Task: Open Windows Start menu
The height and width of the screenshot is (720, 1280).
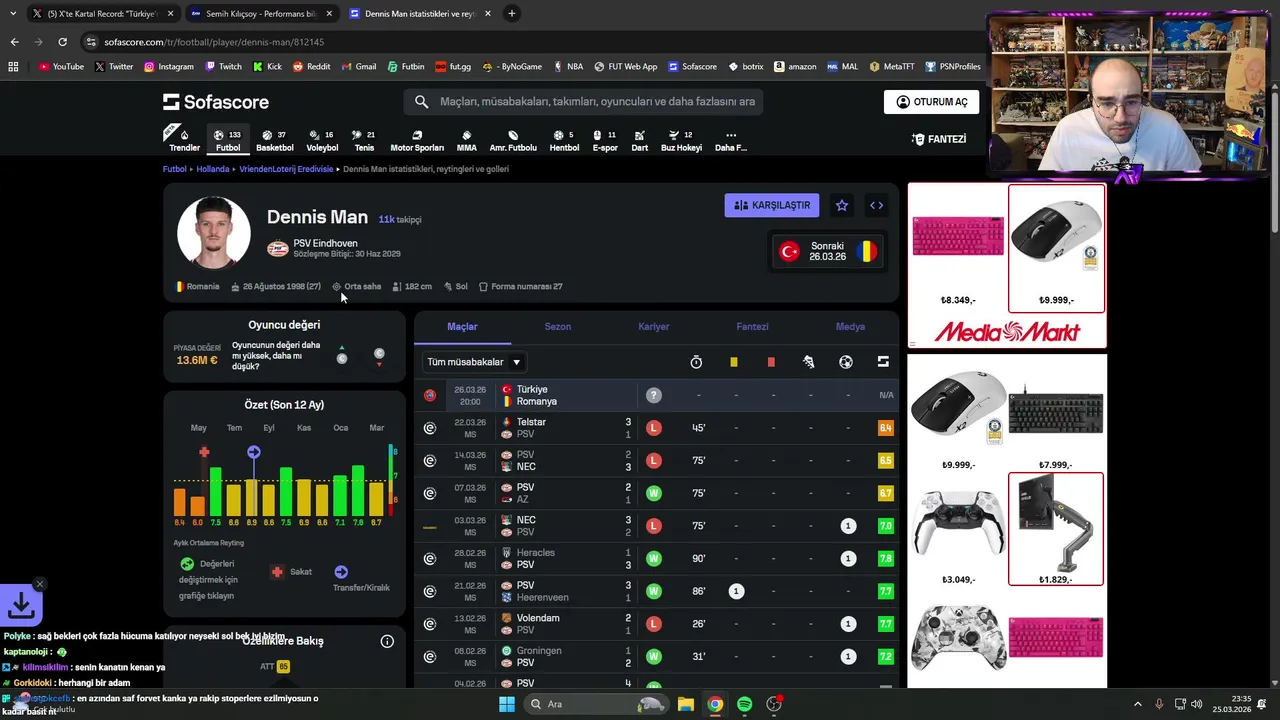Action: pos(507,704)
